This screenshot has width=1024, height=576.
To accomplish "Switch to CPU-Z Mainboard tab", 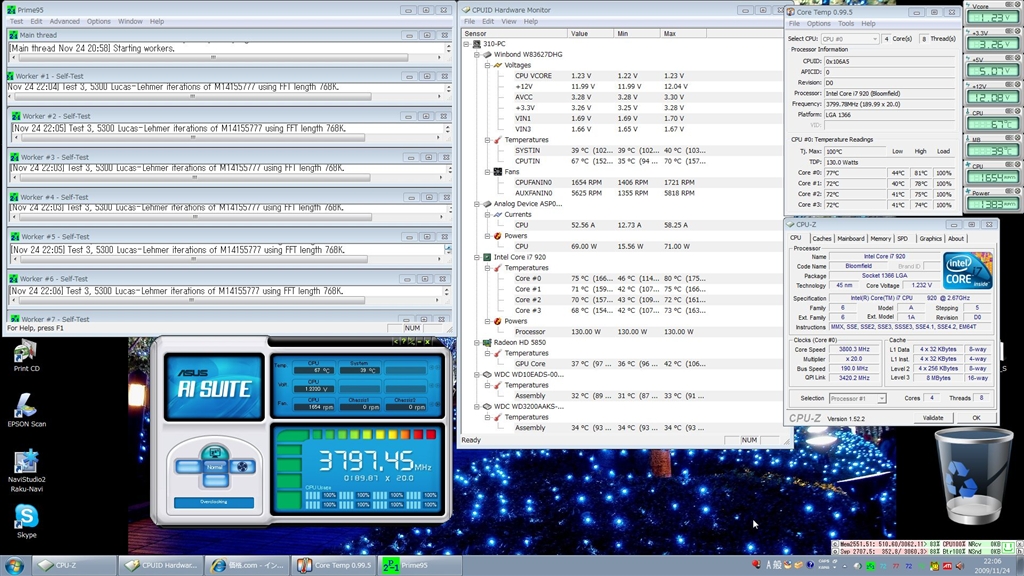I will (850, 239).
